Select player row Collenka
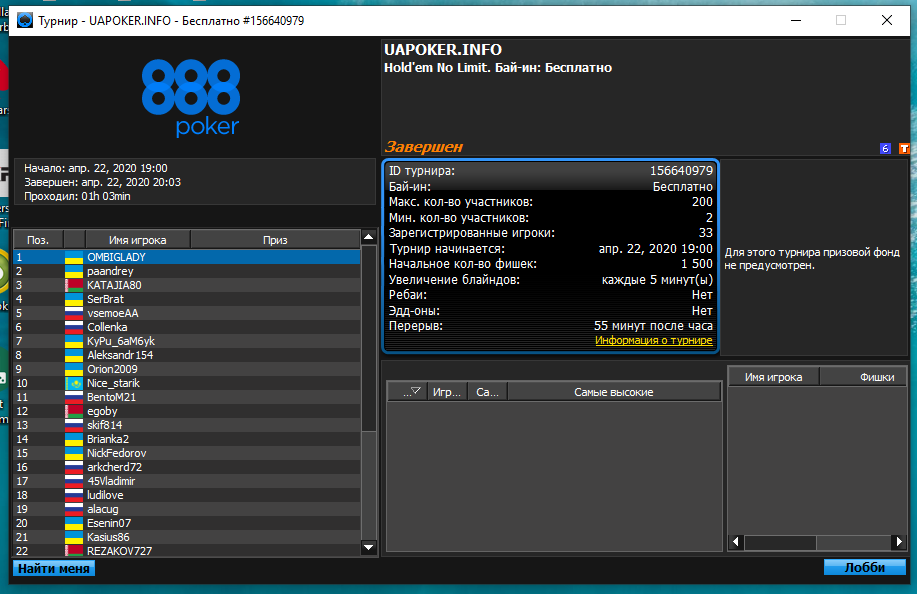The width and height of the screenshot is (917, 594). (187, 327)
